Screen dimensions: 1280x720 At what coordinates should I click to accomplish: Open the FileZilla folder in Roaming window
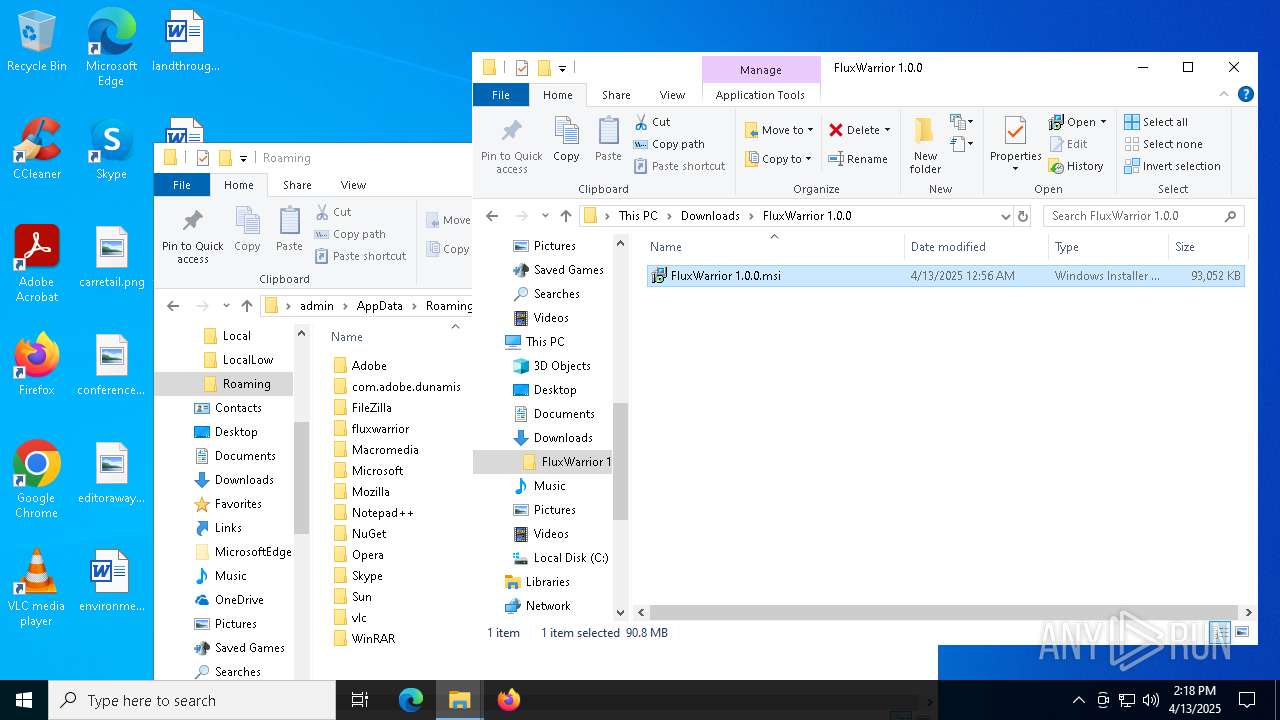[371, 408]
